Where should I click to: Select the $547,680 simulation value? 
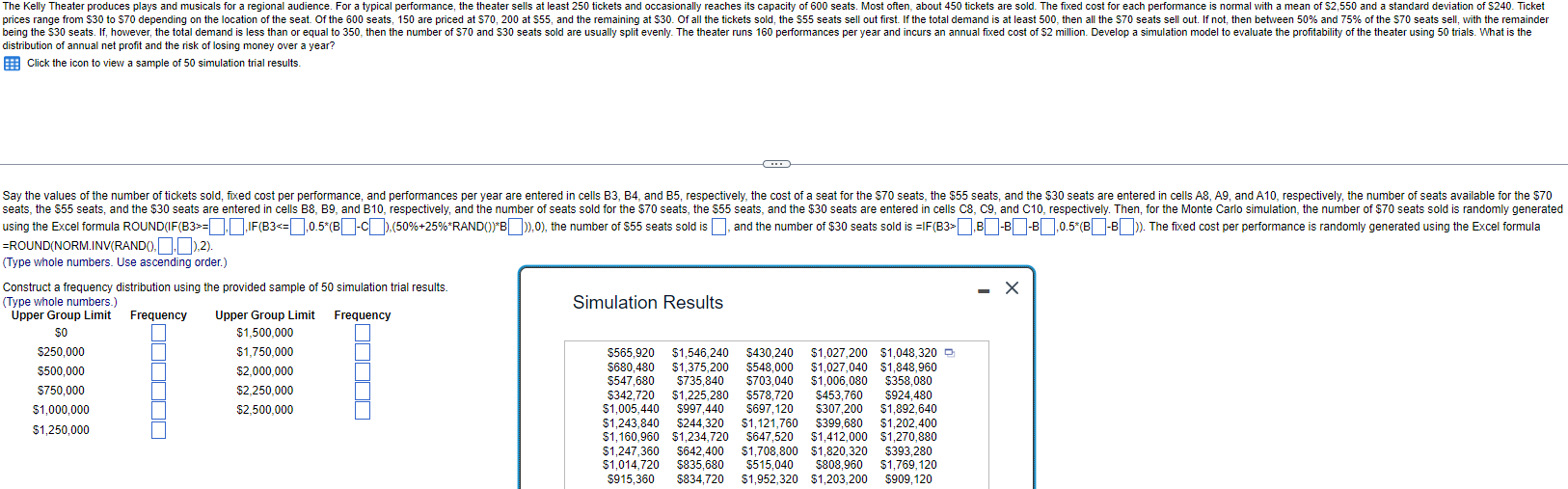631,381
